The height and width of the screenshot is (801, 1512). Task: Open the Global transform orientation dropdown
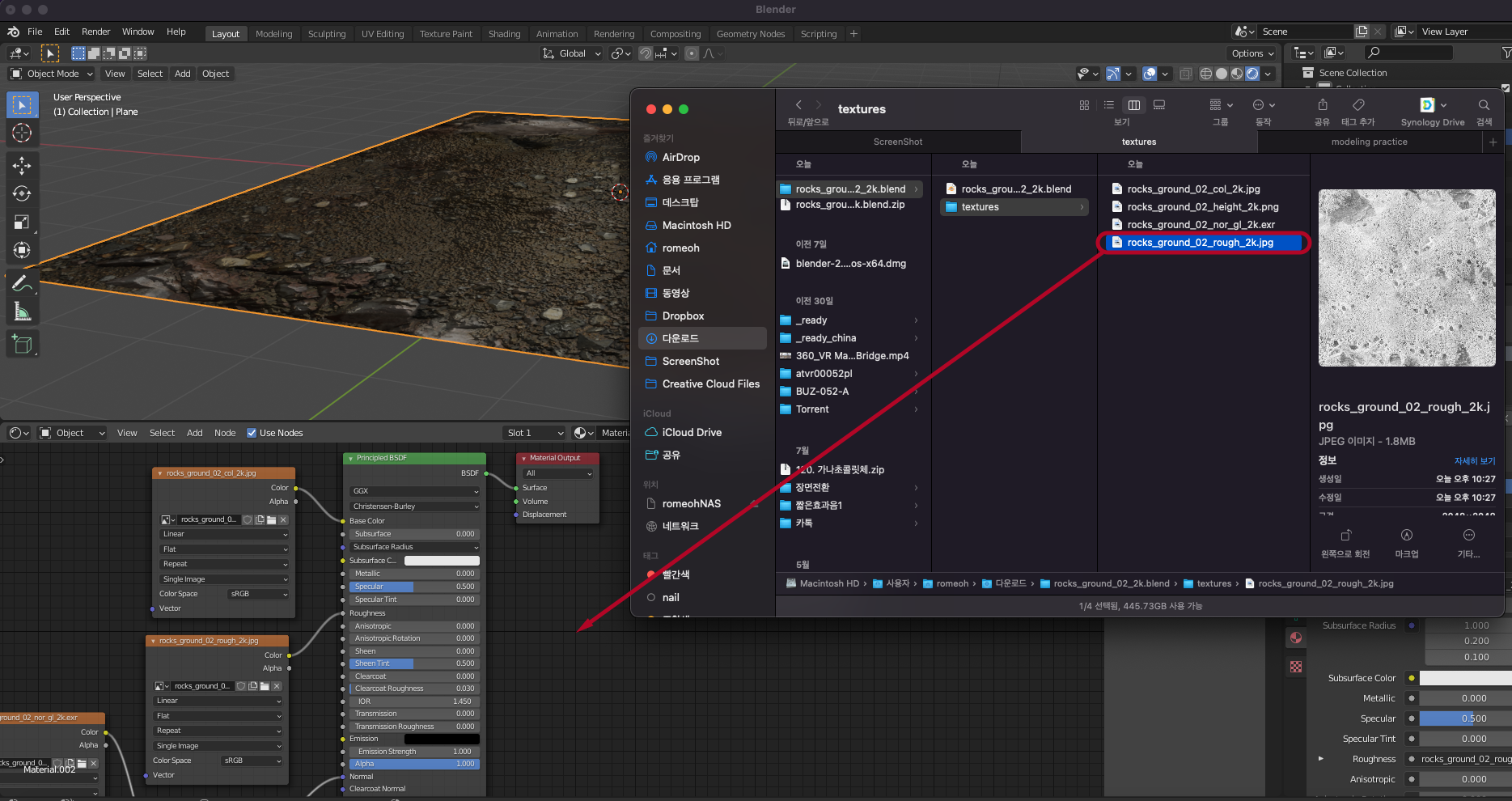tap(572, 53)
